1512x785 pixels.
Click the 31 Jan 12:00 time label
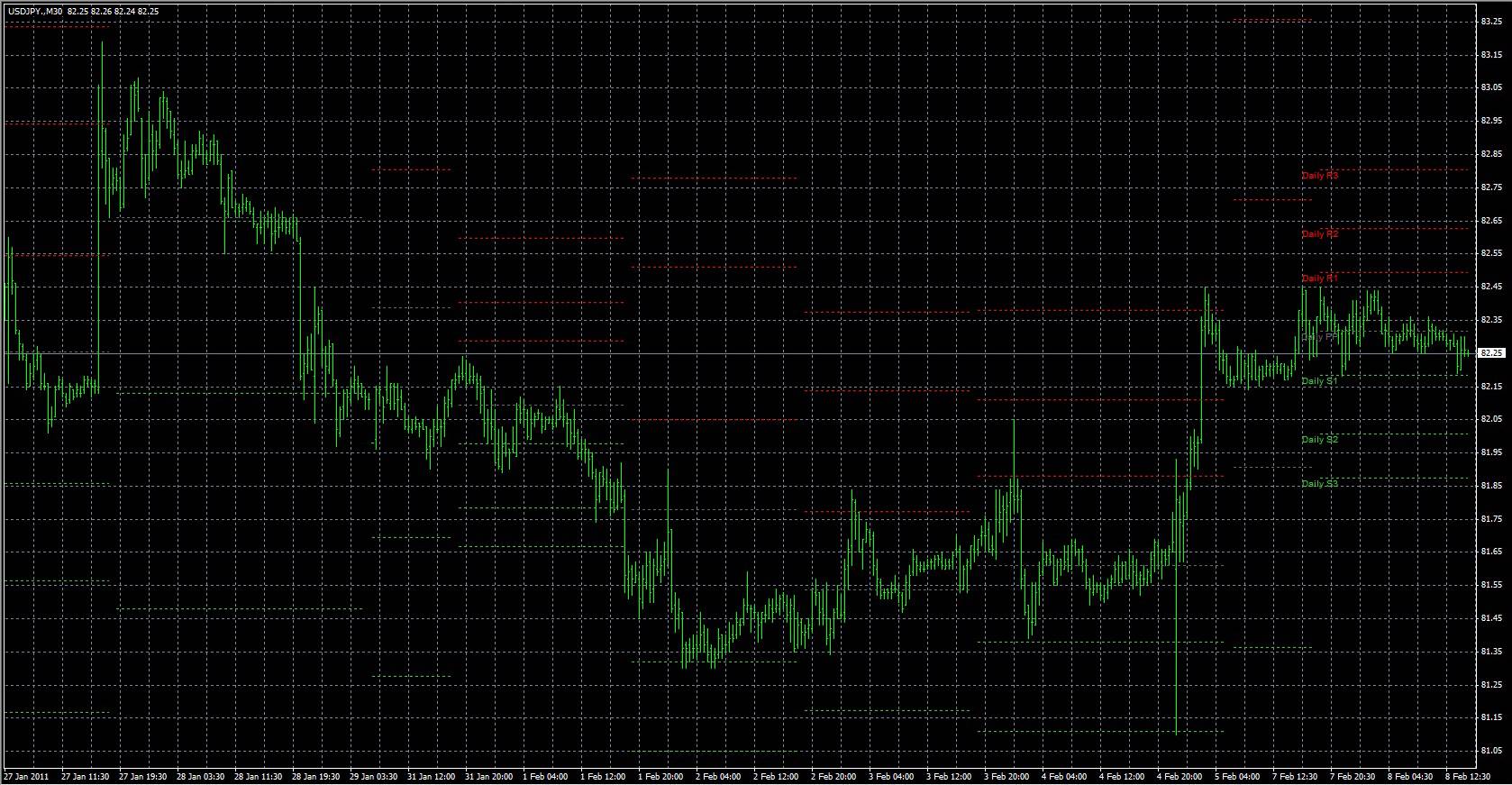433,776
